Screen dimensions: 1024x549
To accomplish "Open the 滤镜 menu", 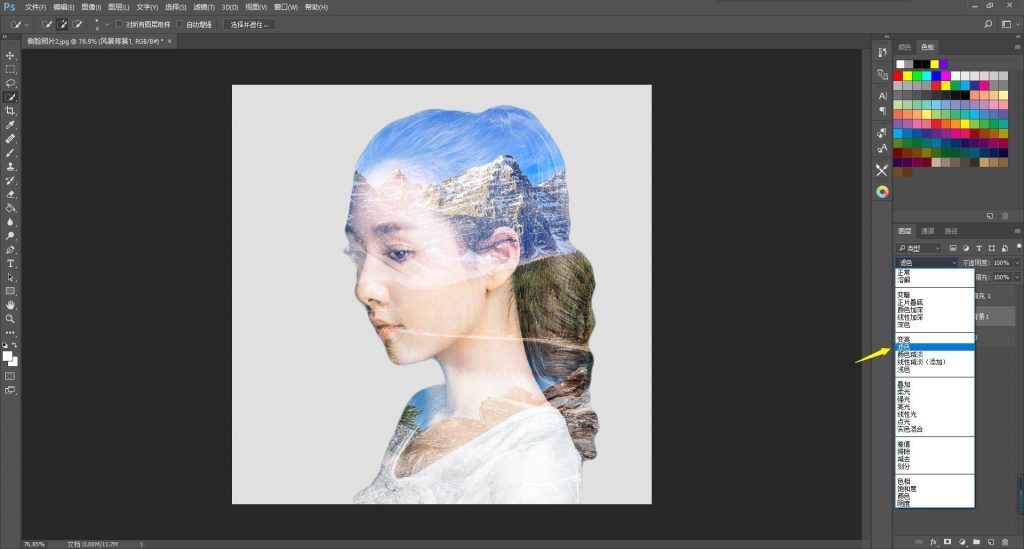I will point(205,7).
